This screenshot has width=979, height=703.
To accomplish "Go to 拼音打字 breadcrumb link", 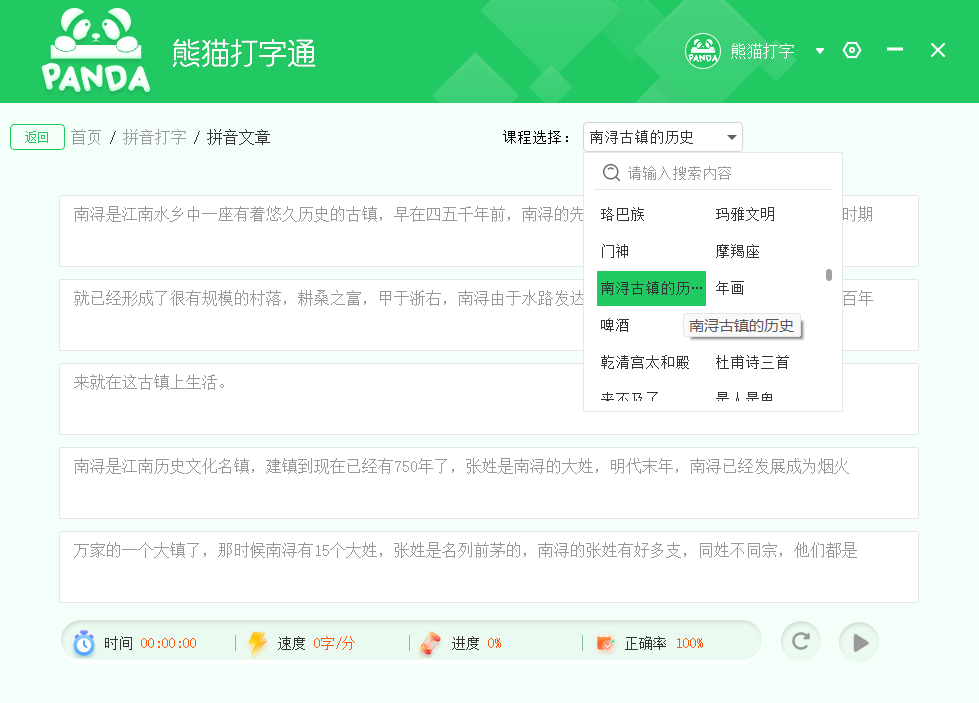I will pos(154,137).
